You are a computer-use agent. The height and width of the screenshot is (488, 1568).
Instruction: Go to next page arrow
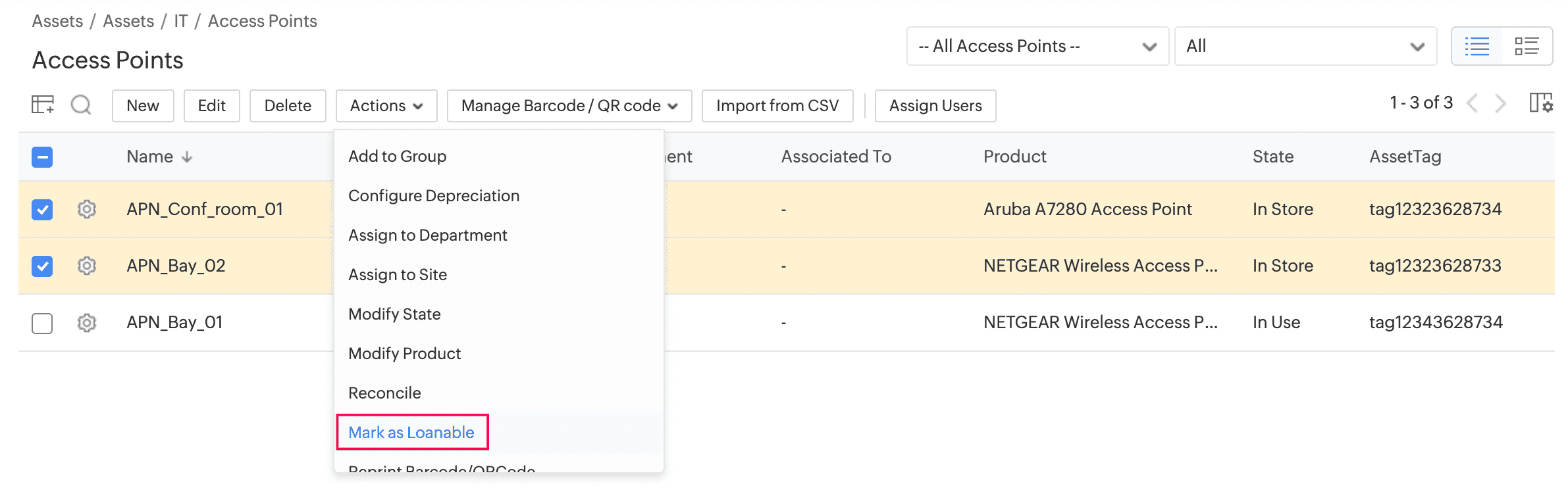(1500, 103)
